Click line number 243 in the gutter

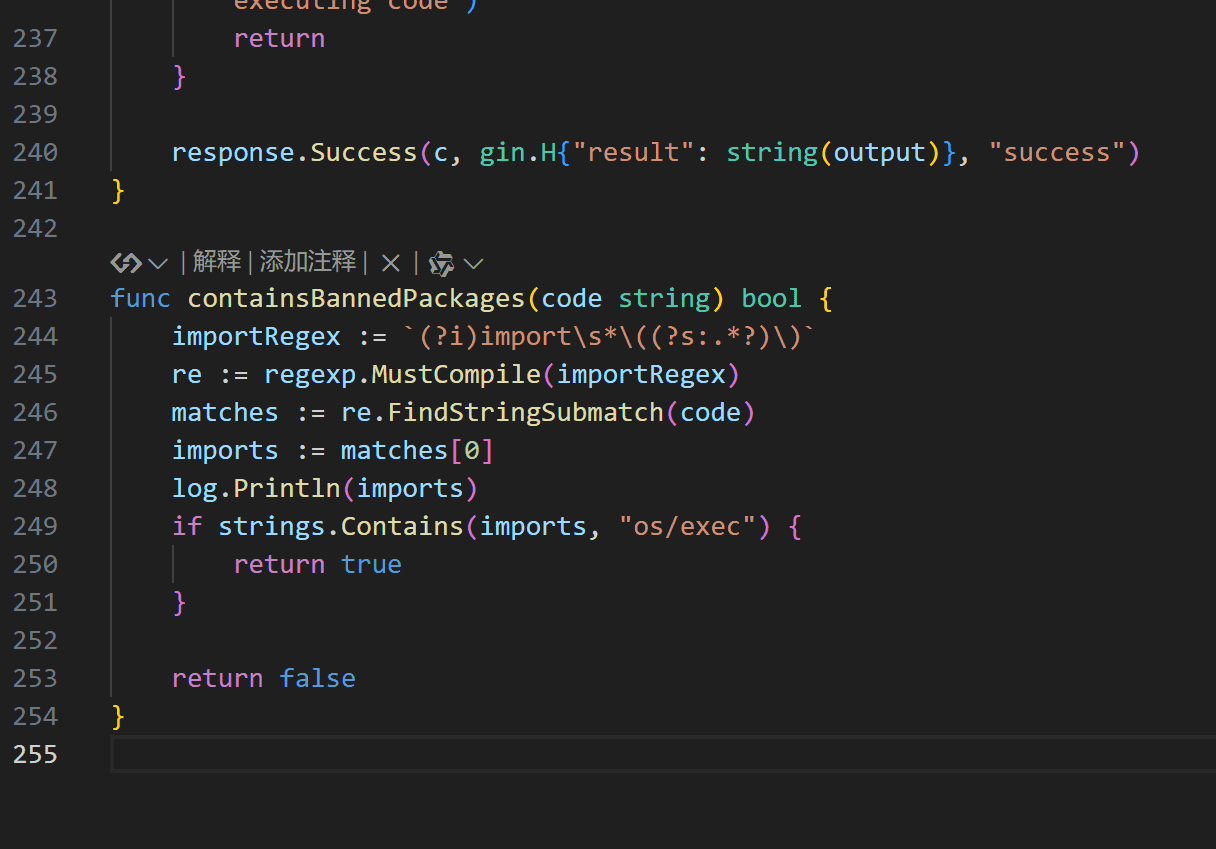click(36, 298)
